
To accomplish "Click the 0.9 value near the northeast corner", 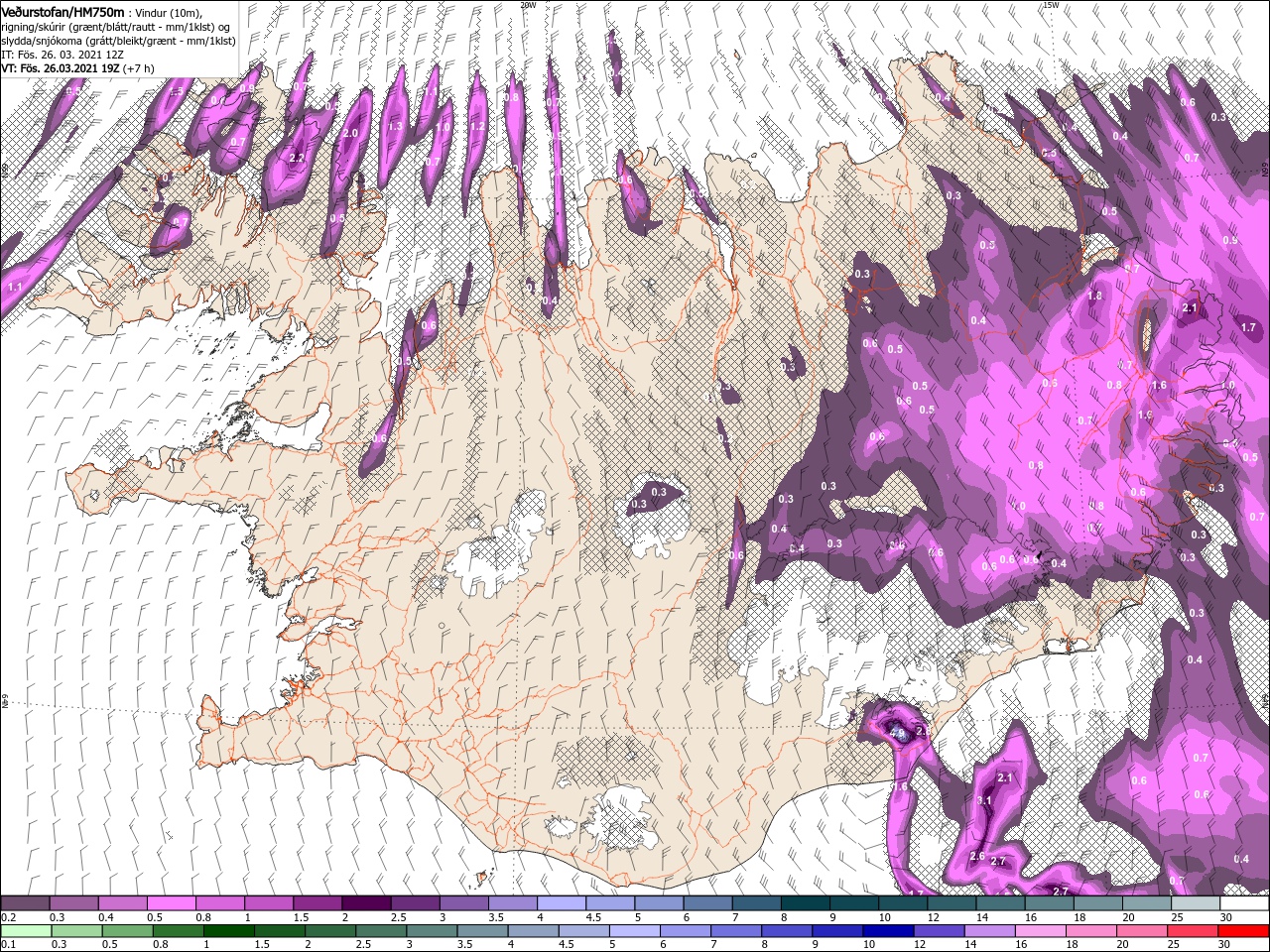I will pyautogui.click(x=1230, y=241).
